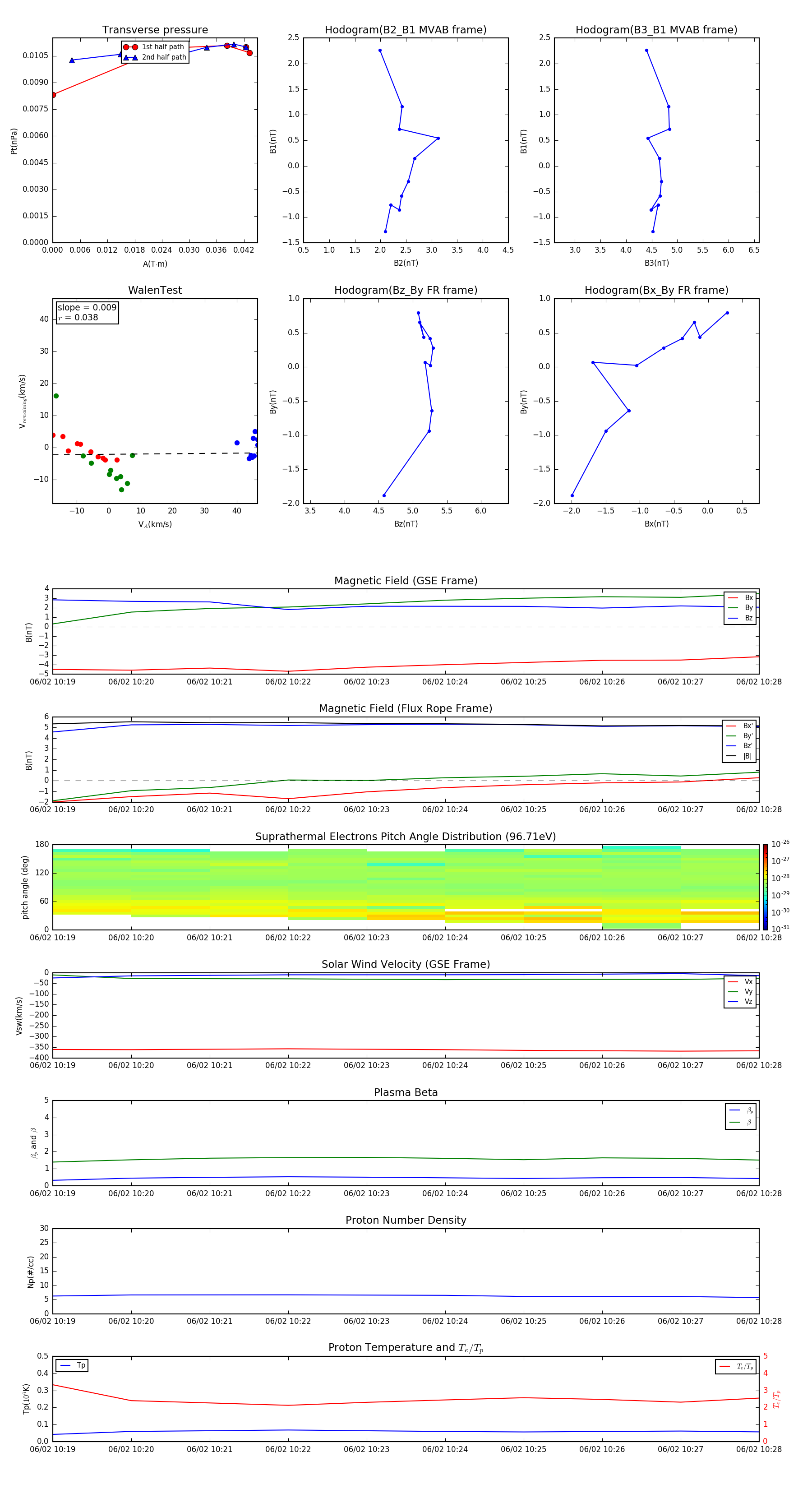The image size is (812, 1489).
Task: Click the 'Magnetic Field (Flux Rope Frame)' title
Action: [x=406, y=709]
